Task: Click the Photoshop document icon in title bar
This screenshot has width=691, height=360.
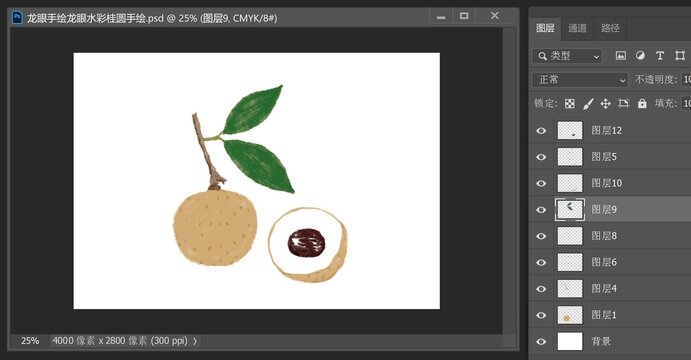Action: [x=17, y=18]
